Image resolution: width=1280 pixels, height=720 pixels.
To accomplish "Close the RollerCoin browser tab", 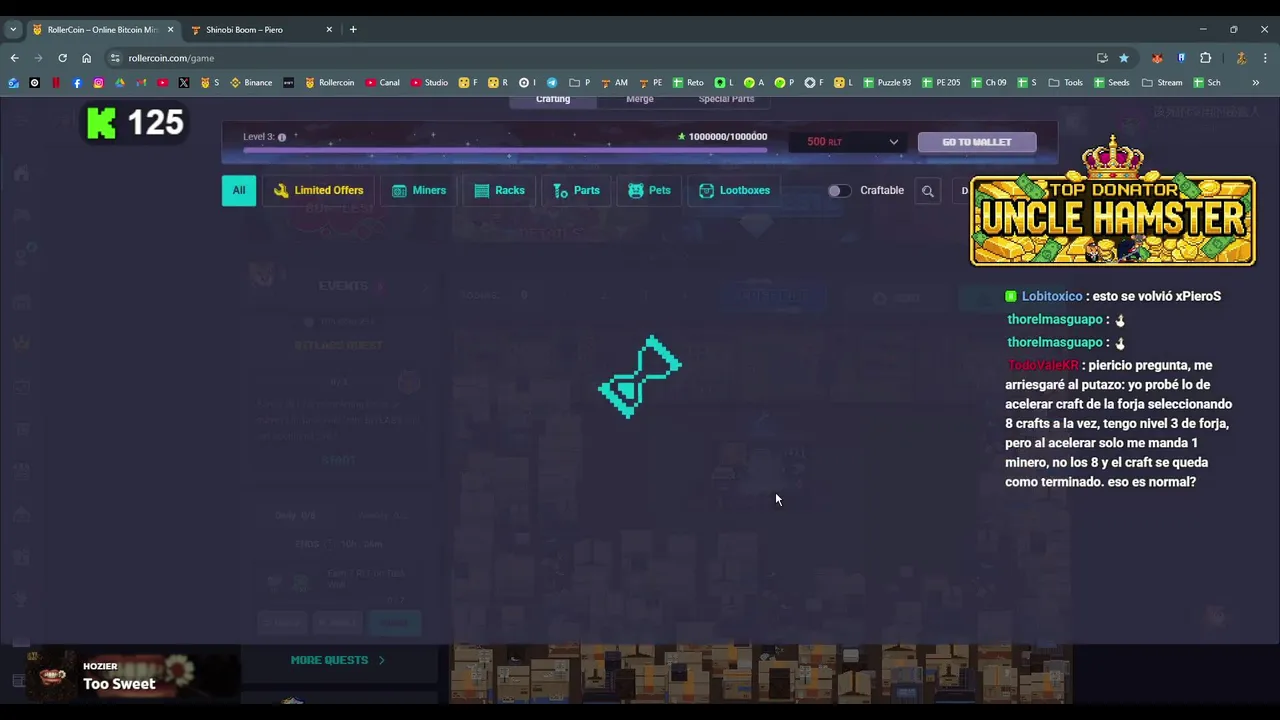I will tap(170, 29).
